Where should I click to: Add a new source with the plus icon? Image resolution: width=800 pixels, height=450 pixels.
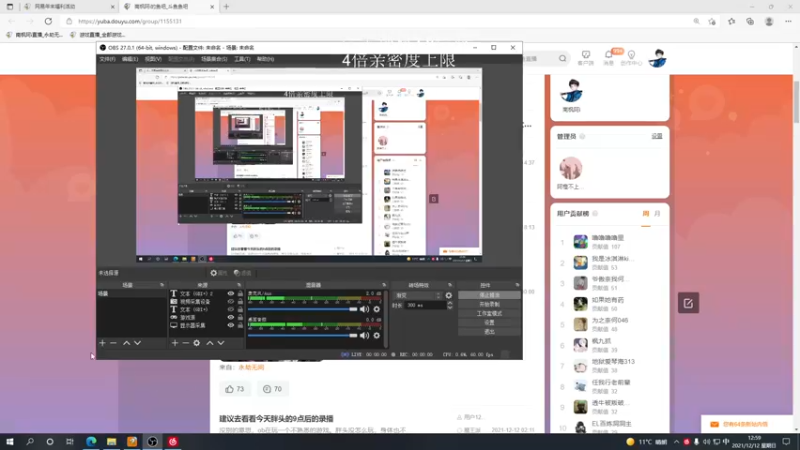(x=174, y=343)
